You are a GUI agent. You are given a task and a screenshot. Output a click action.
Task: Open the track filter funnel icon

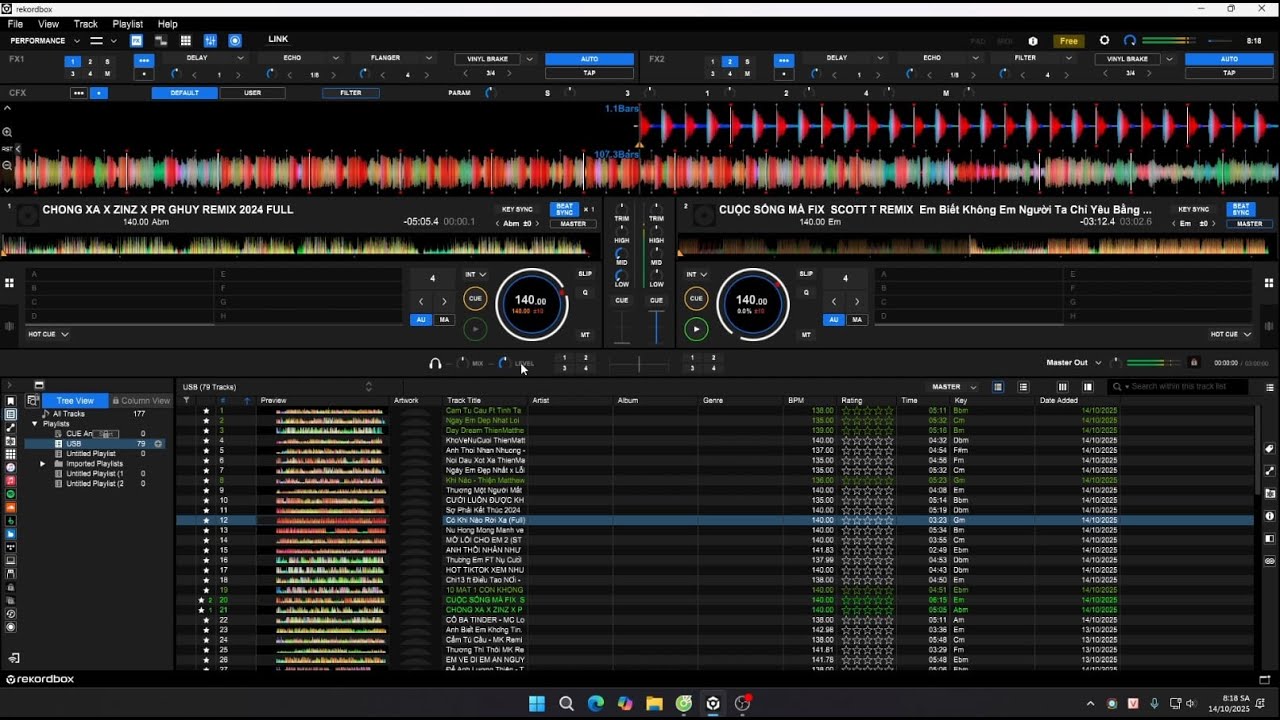click(x=186, y=400)
